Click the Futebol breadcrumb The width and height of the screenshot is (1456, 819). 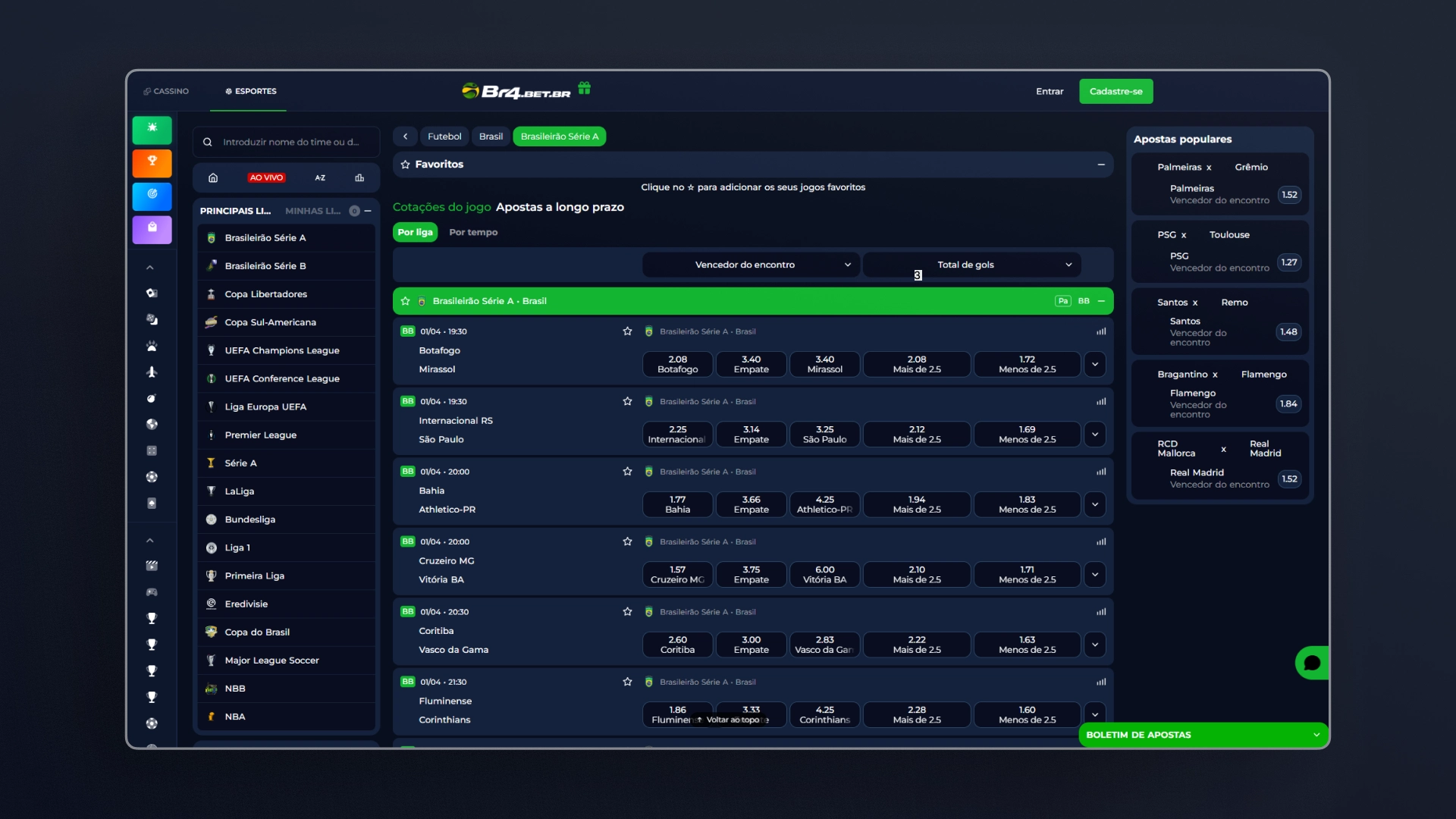[x=444, y=136]
